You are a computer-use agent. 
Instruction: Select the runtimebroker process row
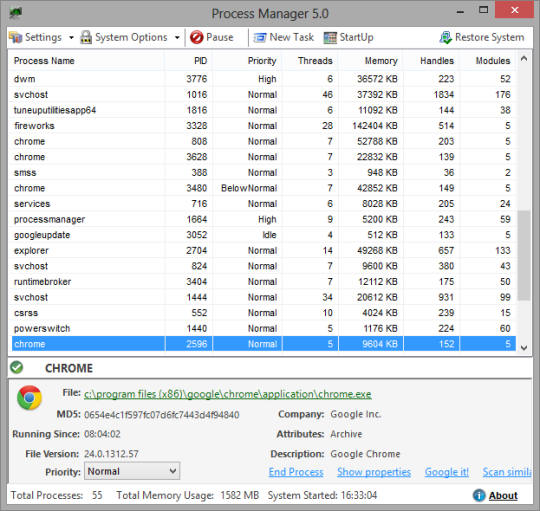tap(263, 282)
